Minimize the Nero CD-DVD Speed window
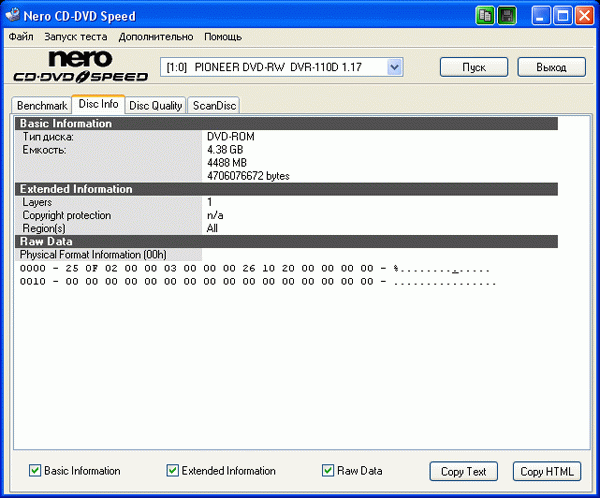This screenshot has width=600, height=498. pyautogui.click(x=541, y=16)
